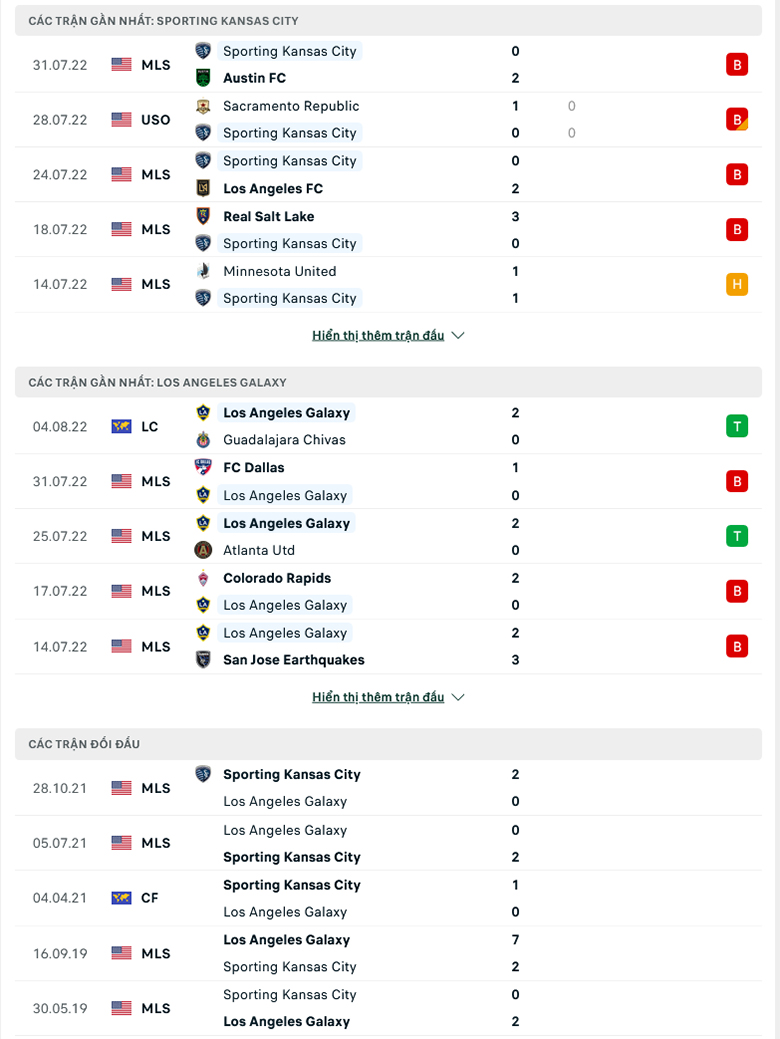Expand more Sporting Kansas City matches chevron
780x1039 pixels.
click(x=458, y=335)
